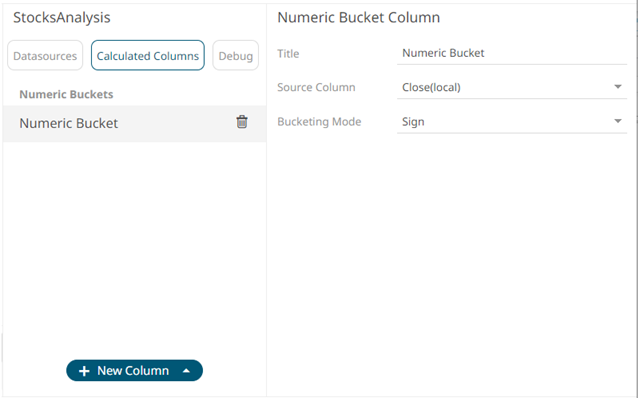The height and width of the screenshot is (398, 640).
Task: Select the Calculated Columns tab
Action: point(148,56)
